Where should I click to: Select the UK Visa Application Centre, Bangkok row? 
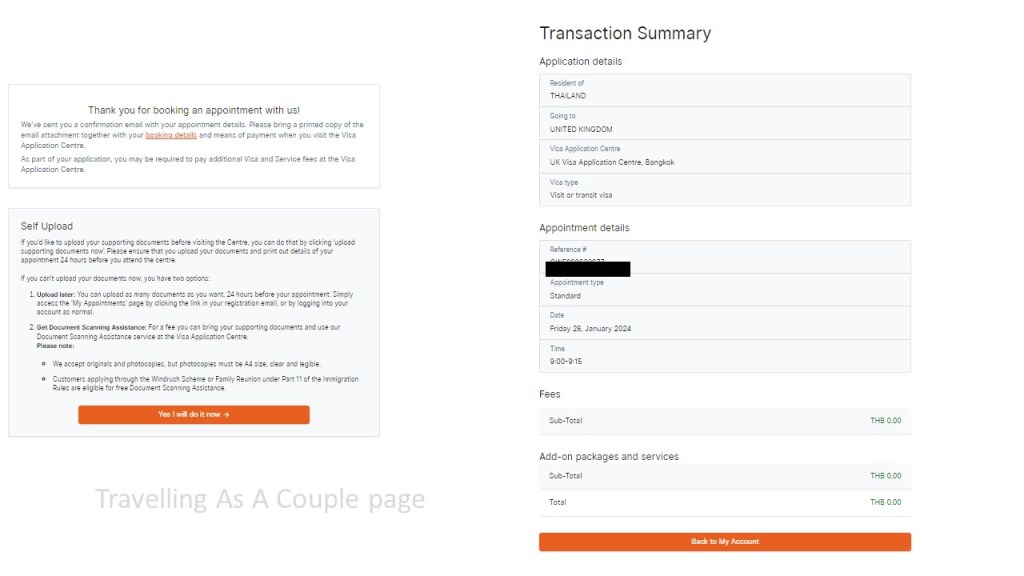pyautogui.click(x=724, y=156)
